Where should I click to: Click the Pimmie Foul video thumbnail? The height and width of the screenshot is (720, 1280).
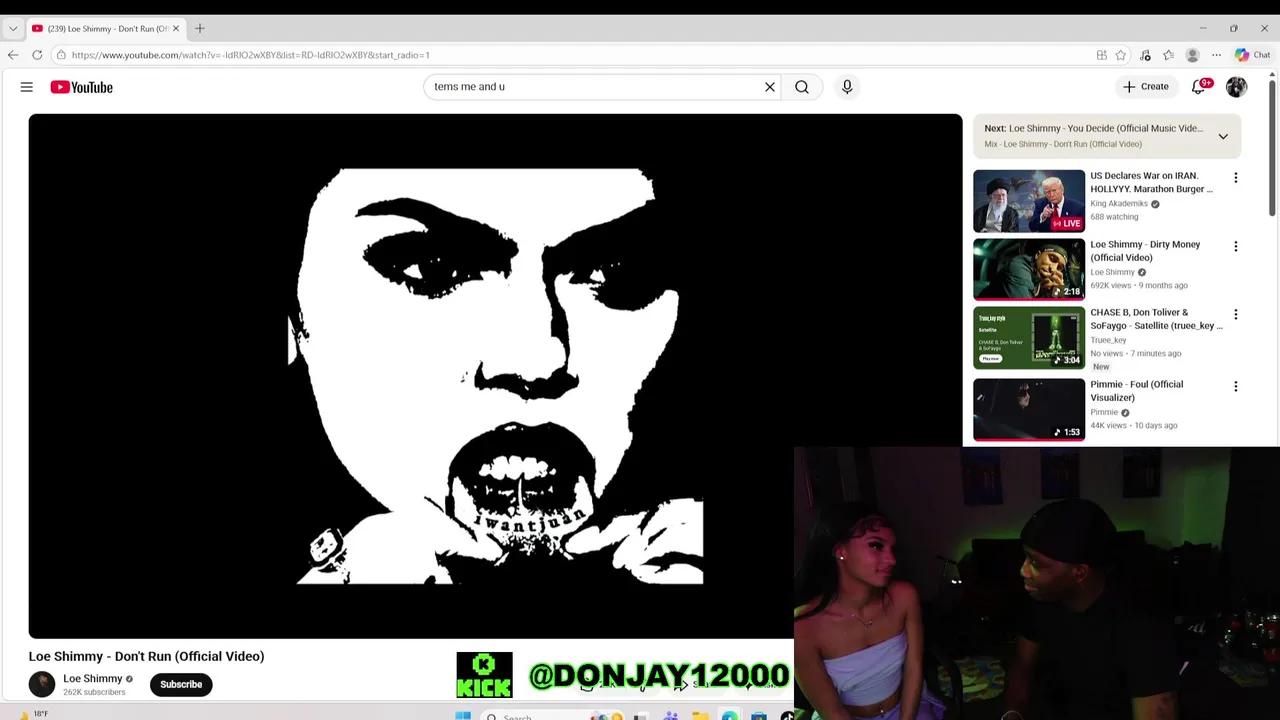coord(1029,409)
